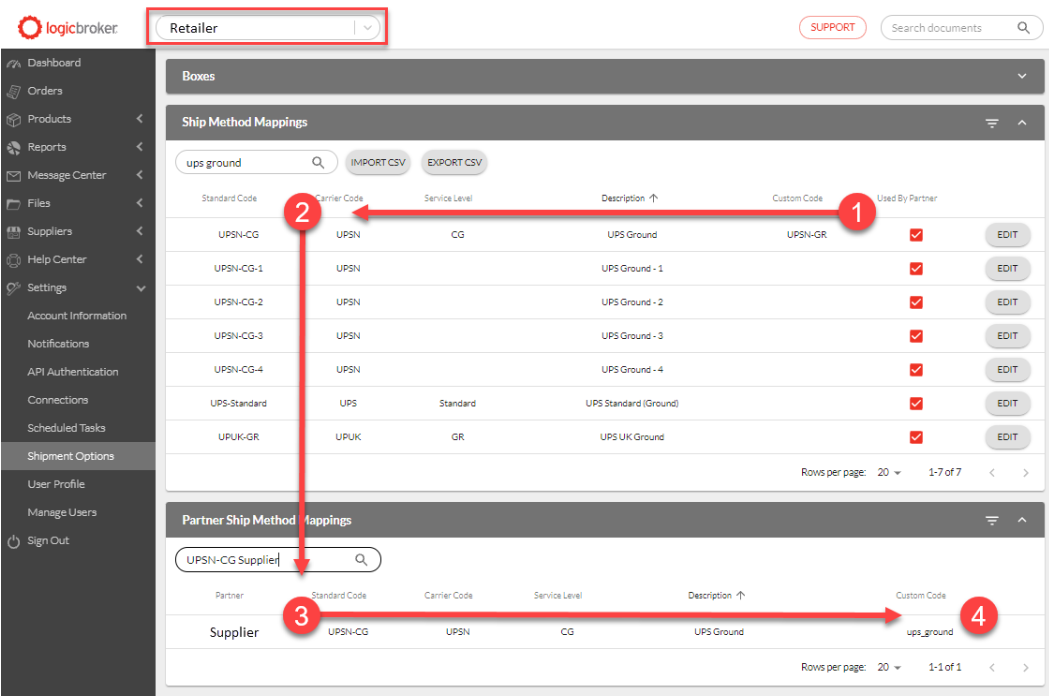This screenshot has width=1049, height=696.
Task: Expand the Boxes panel
Action: 1021,76
